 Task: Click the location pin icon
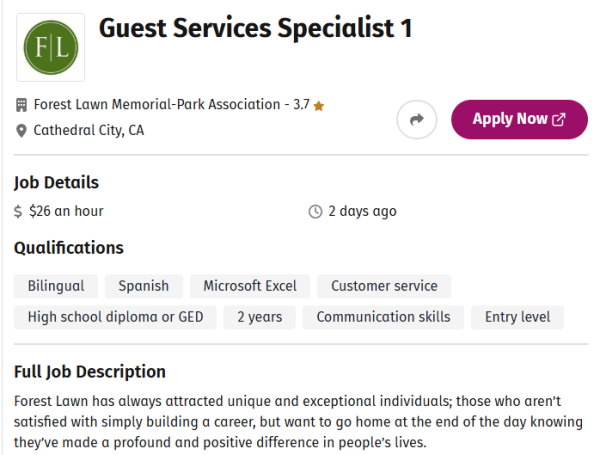(x=21, y=131)
